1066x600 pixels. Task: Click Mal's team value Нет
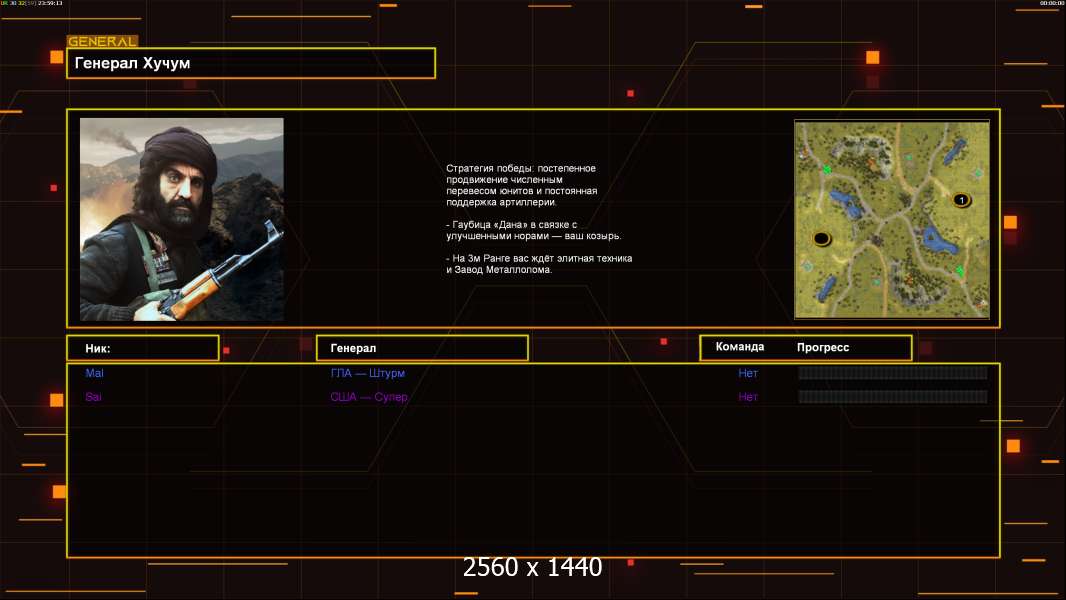tap(748, 373)
